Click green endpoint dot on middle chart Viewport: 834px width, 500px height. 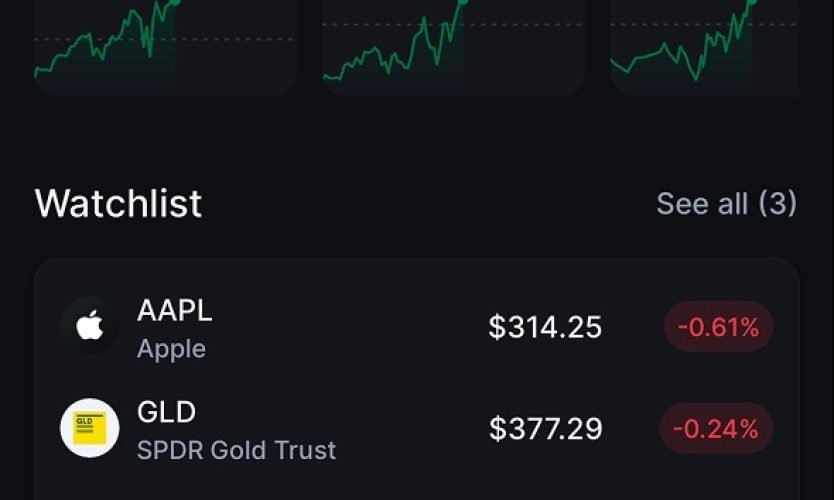tap(463, 2)
